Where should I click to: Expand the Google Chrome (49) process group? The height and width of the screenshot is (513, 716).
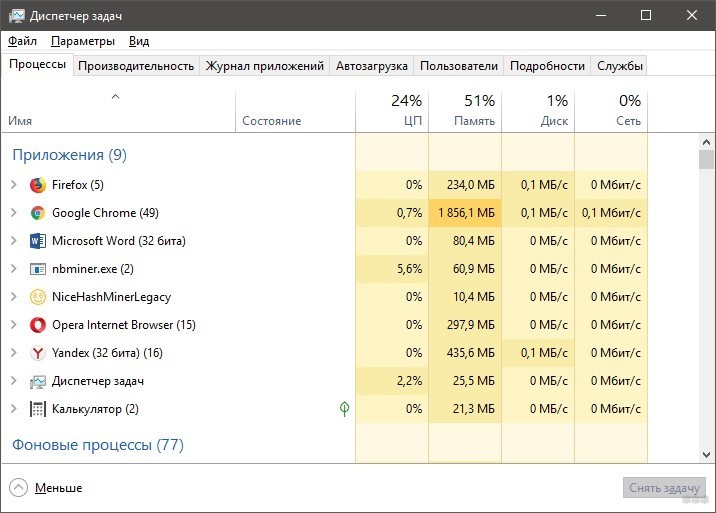14,212
